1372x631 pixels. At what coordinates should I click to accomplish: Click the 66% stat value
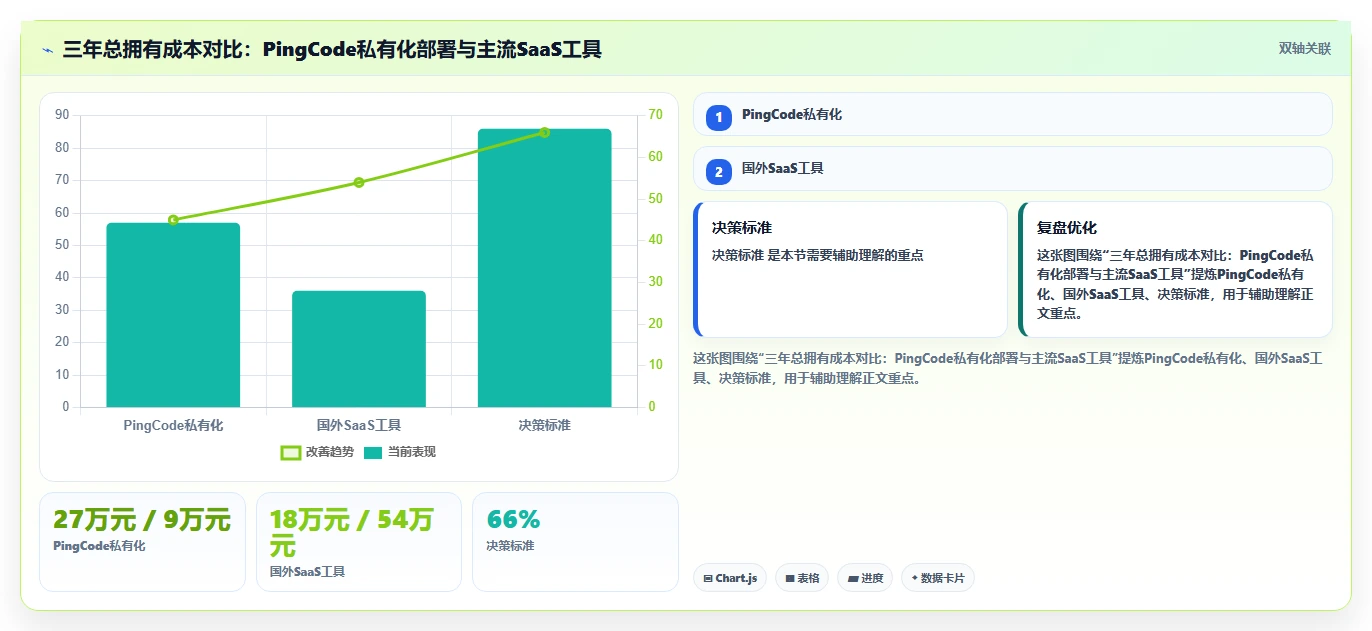pos(513,520)
